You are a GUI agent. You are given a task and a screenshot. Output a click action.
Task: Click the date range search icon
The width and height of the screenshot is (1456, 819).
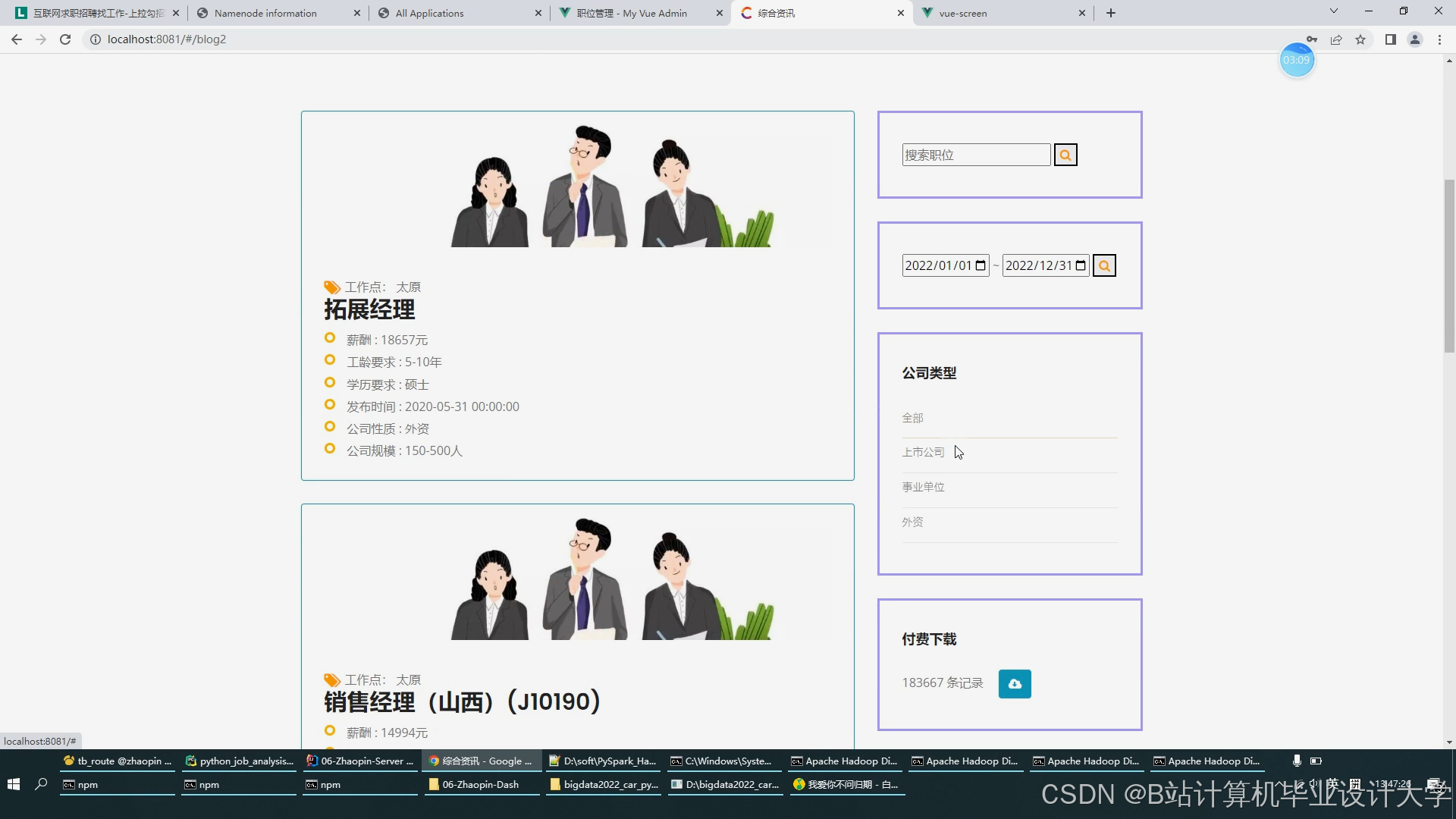1104,265
